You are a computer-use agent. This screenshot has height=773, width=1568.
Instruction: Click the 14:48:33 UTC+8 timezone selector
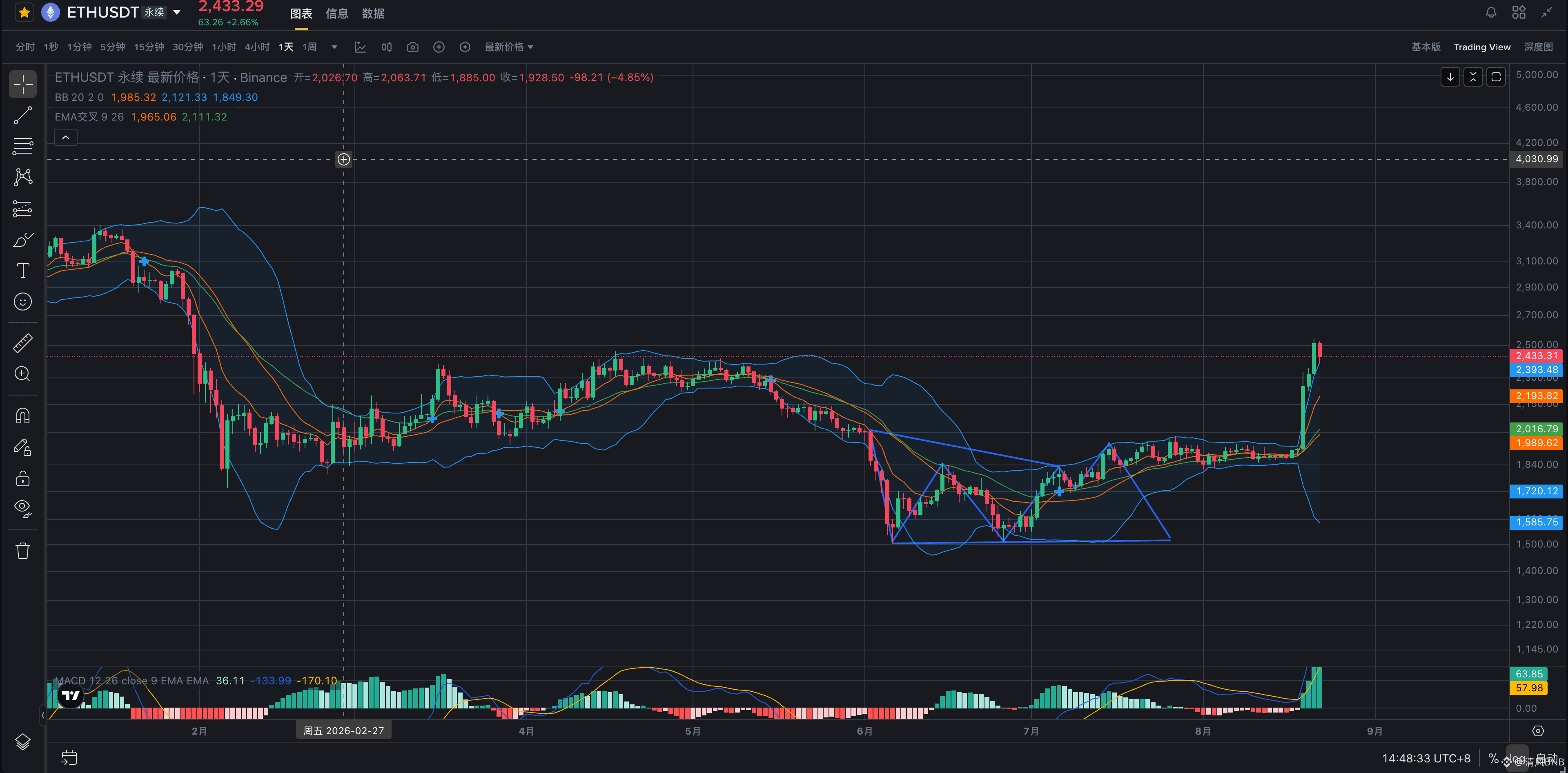(1425, 758)
